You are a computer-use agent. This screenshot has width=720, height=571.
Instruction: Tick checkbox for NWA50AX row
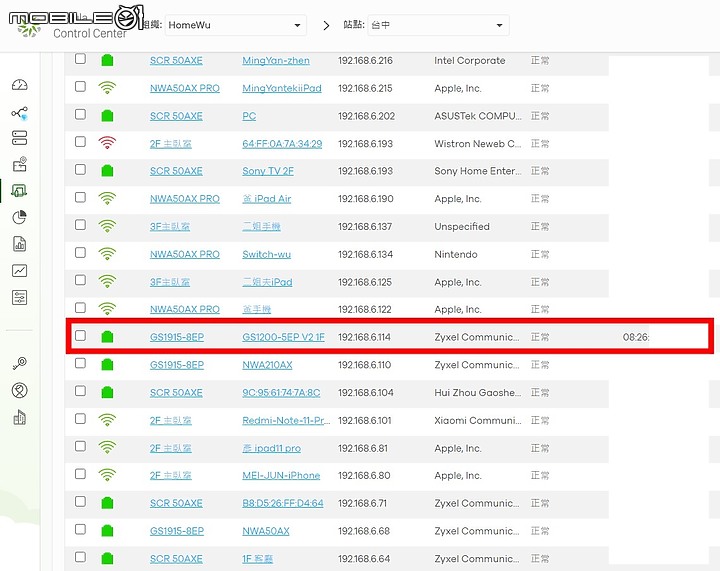pos(80,529)
